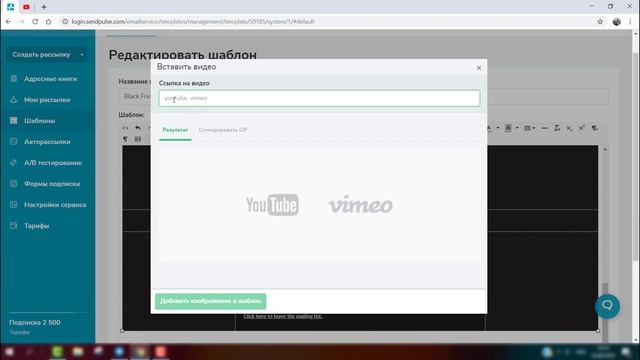
Task: Open Мои рассылки in sidebar
Action: coord(47,100)
